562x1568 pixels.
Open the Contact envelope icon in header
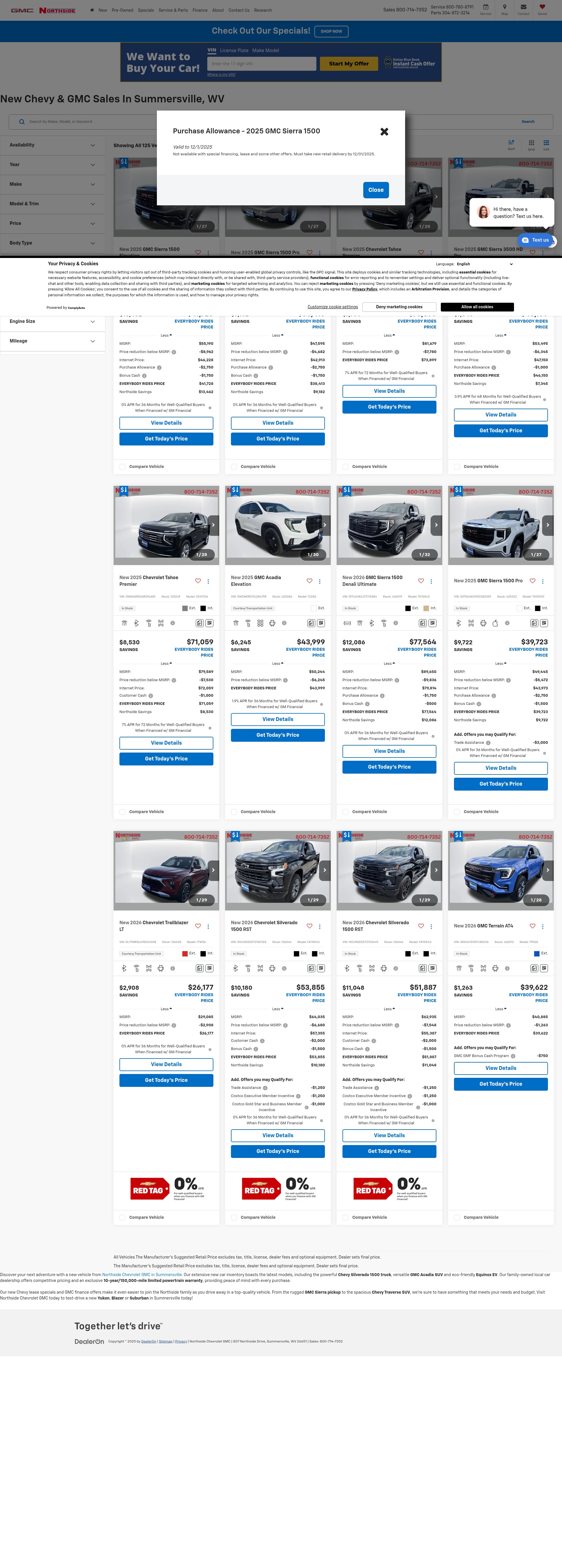(x=523, y=7)
